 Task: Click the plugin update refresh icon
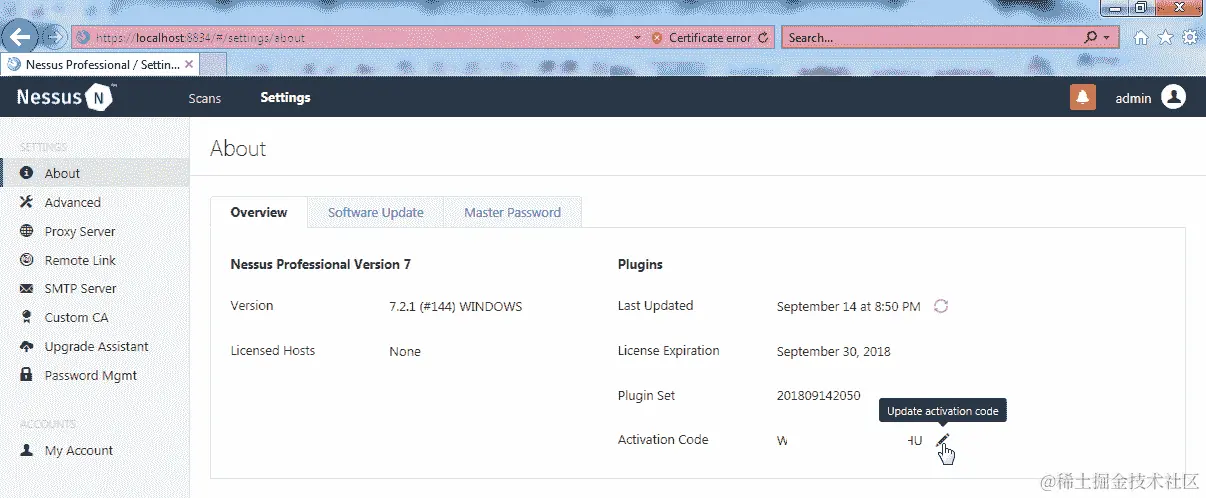[x=940, y=306]
